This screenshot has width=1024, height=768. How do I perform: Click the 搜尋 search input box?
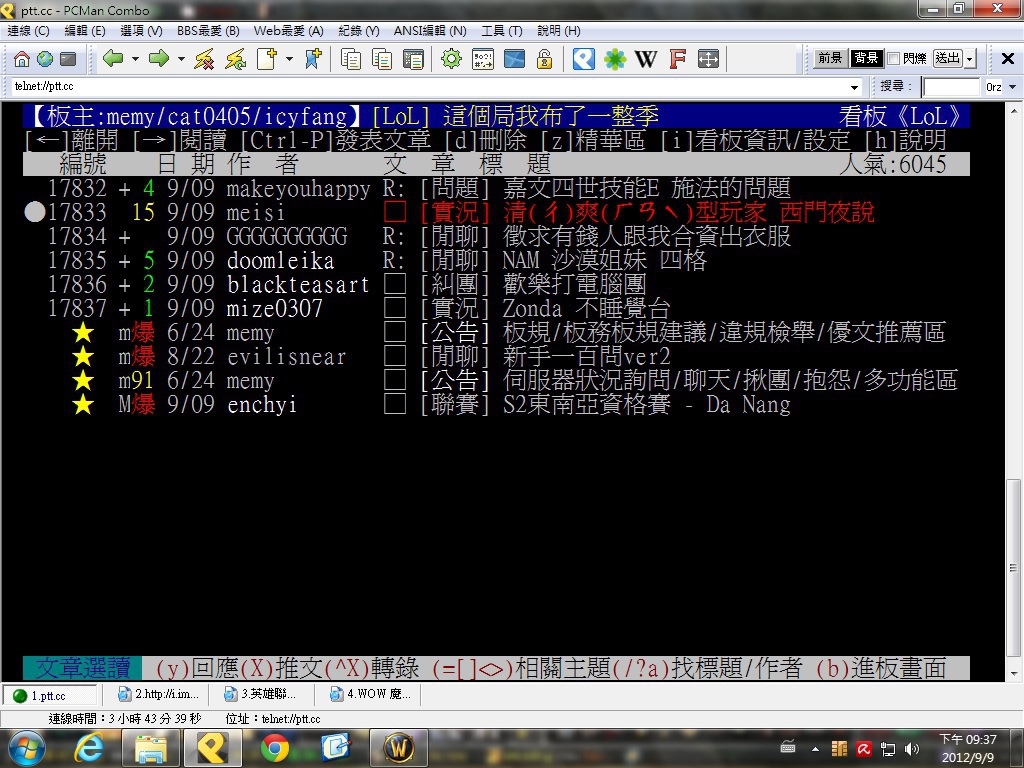click(951, 87)
